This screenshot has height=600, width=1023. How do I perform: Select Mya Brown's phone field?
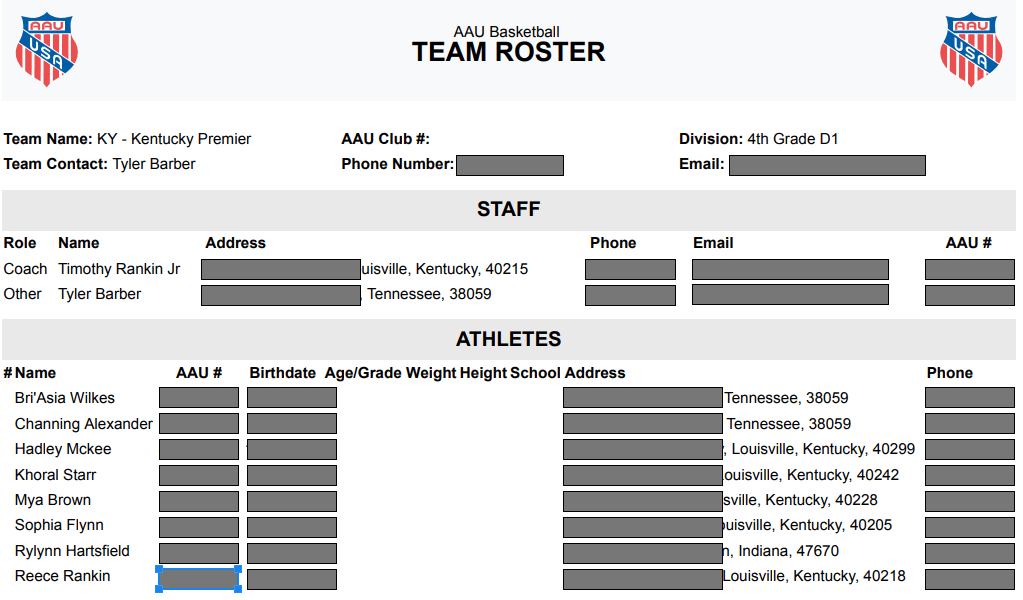[x=968, y=500]
